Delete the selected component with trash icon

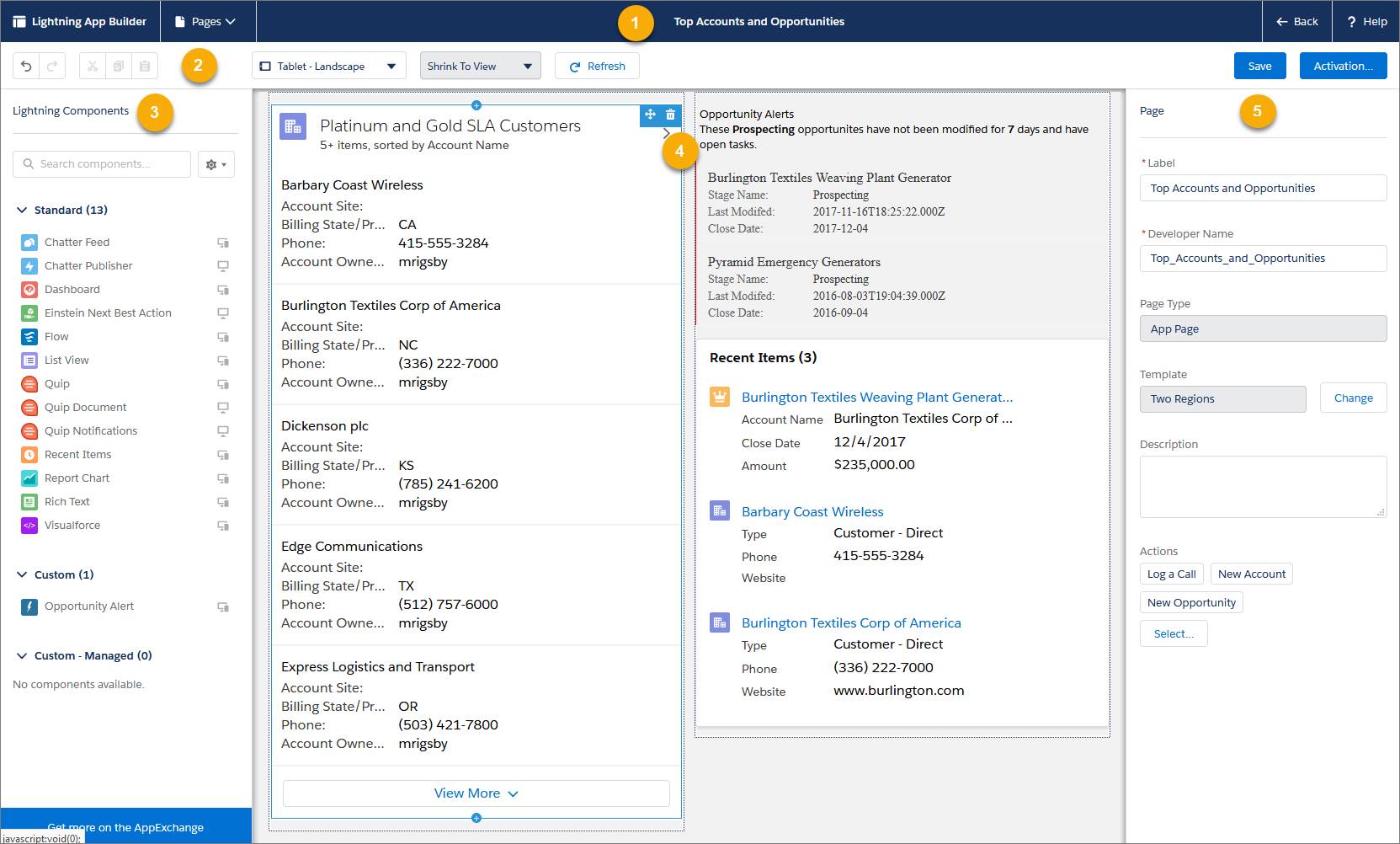coord(670,115)
